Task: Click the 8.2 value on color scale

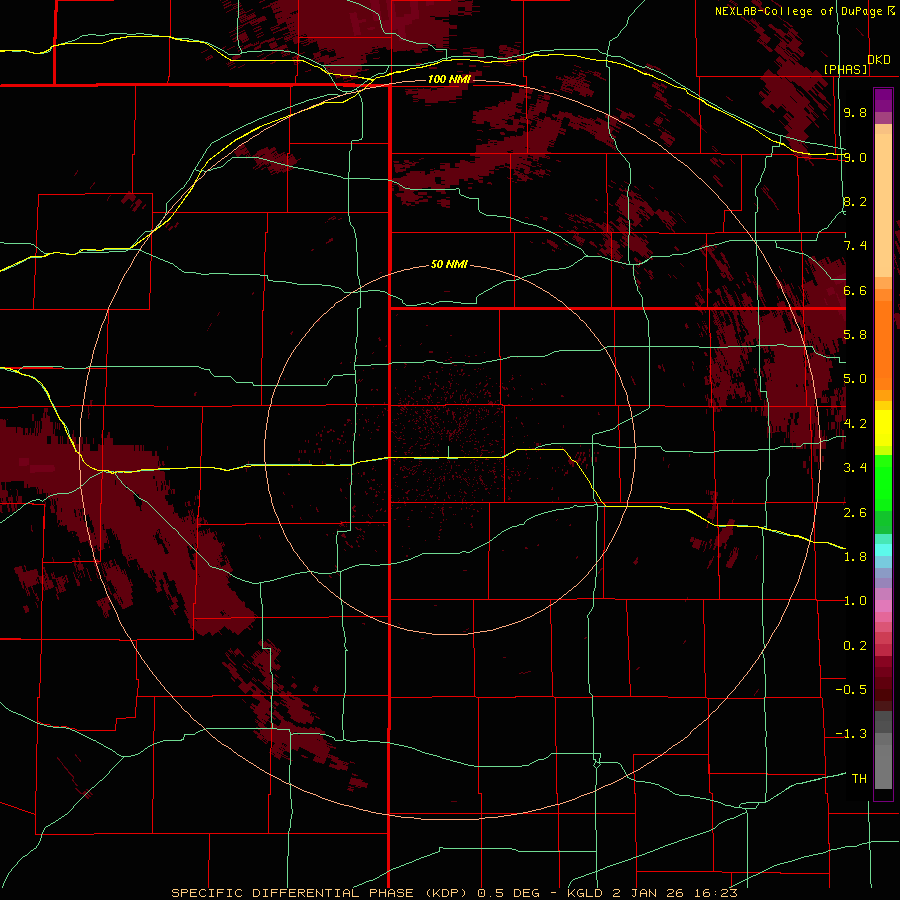Action: 855,201
